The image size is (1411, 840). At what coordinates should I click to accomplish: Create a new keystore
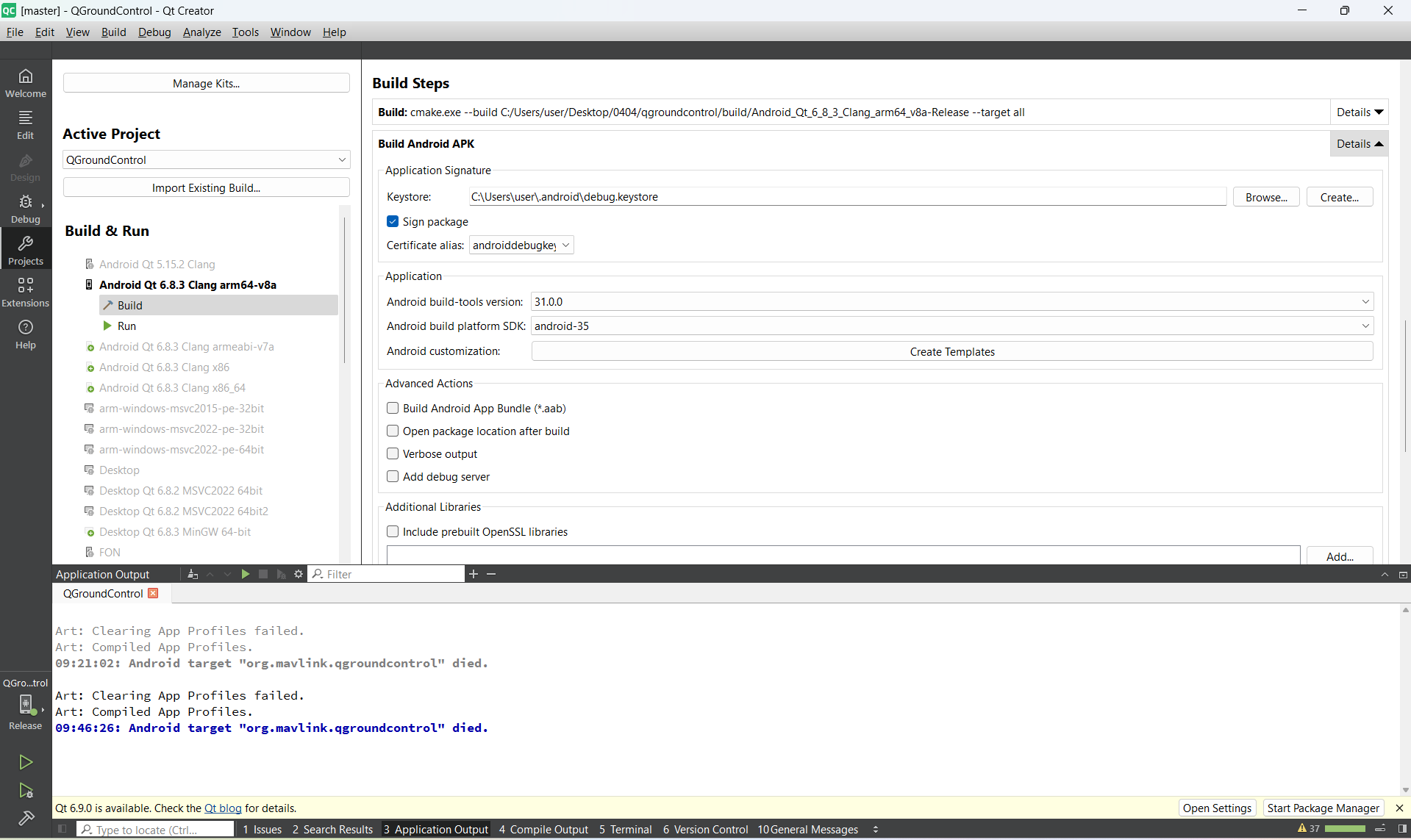point(1339,197)
